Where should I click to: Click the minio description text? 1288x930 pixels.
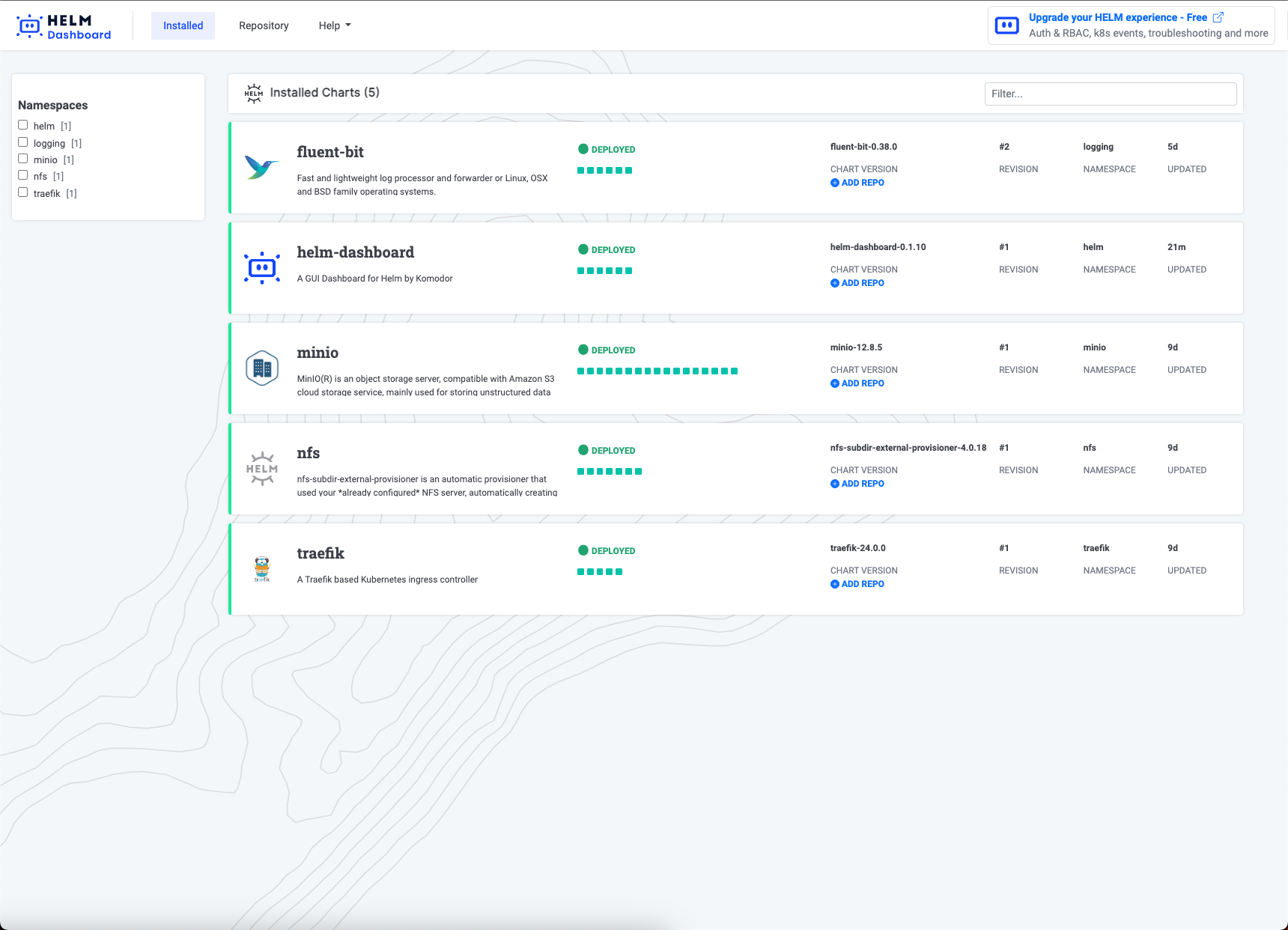tap(425, 386)
